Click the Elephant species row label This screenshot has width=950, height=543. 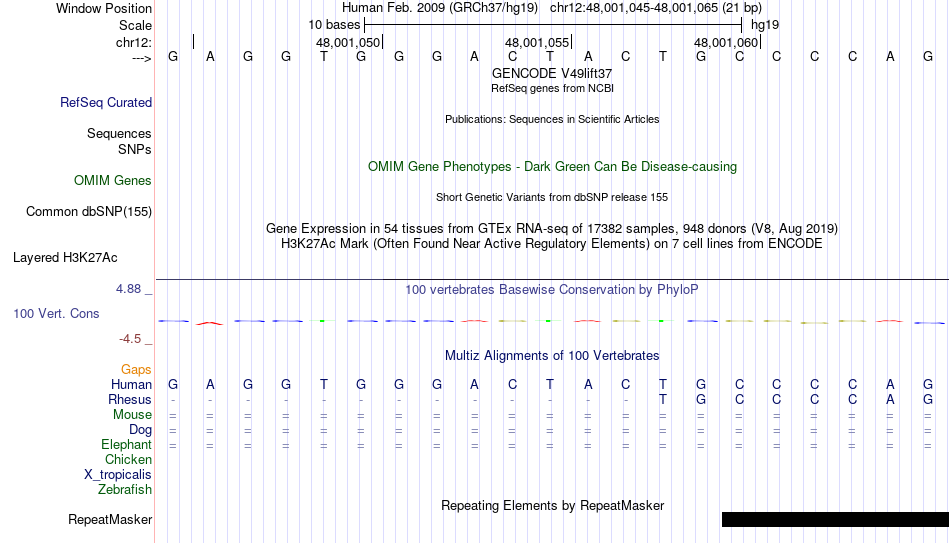click(127, 444)
